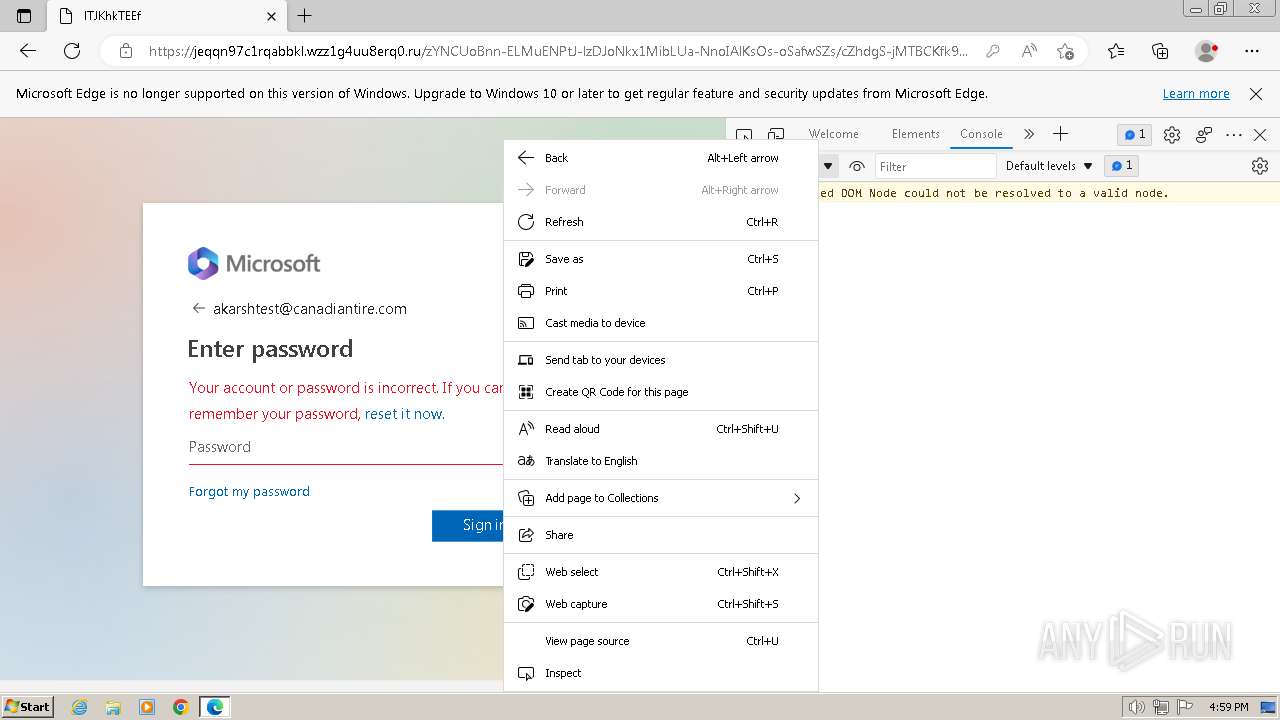Select View page source
This screenshot has width=1280, height=720.
[661, 641]
